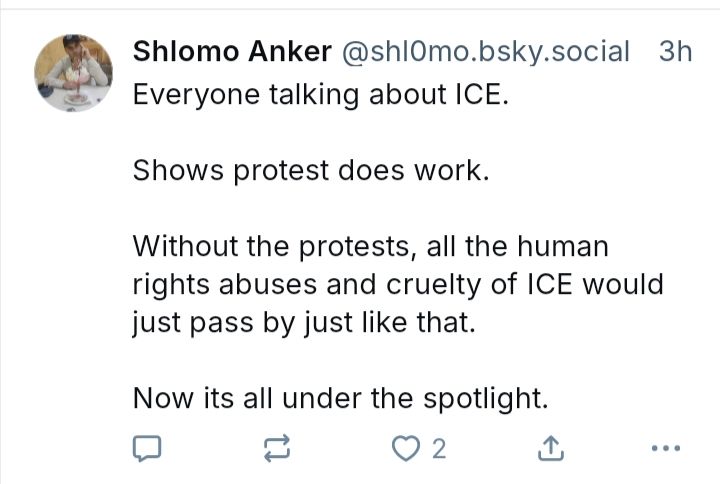Viewport: 720px width, 484px height.
Task: Click the line starting 'rights abuses and cruelty'
Action: pyautogui.click(x=398, y=284)
